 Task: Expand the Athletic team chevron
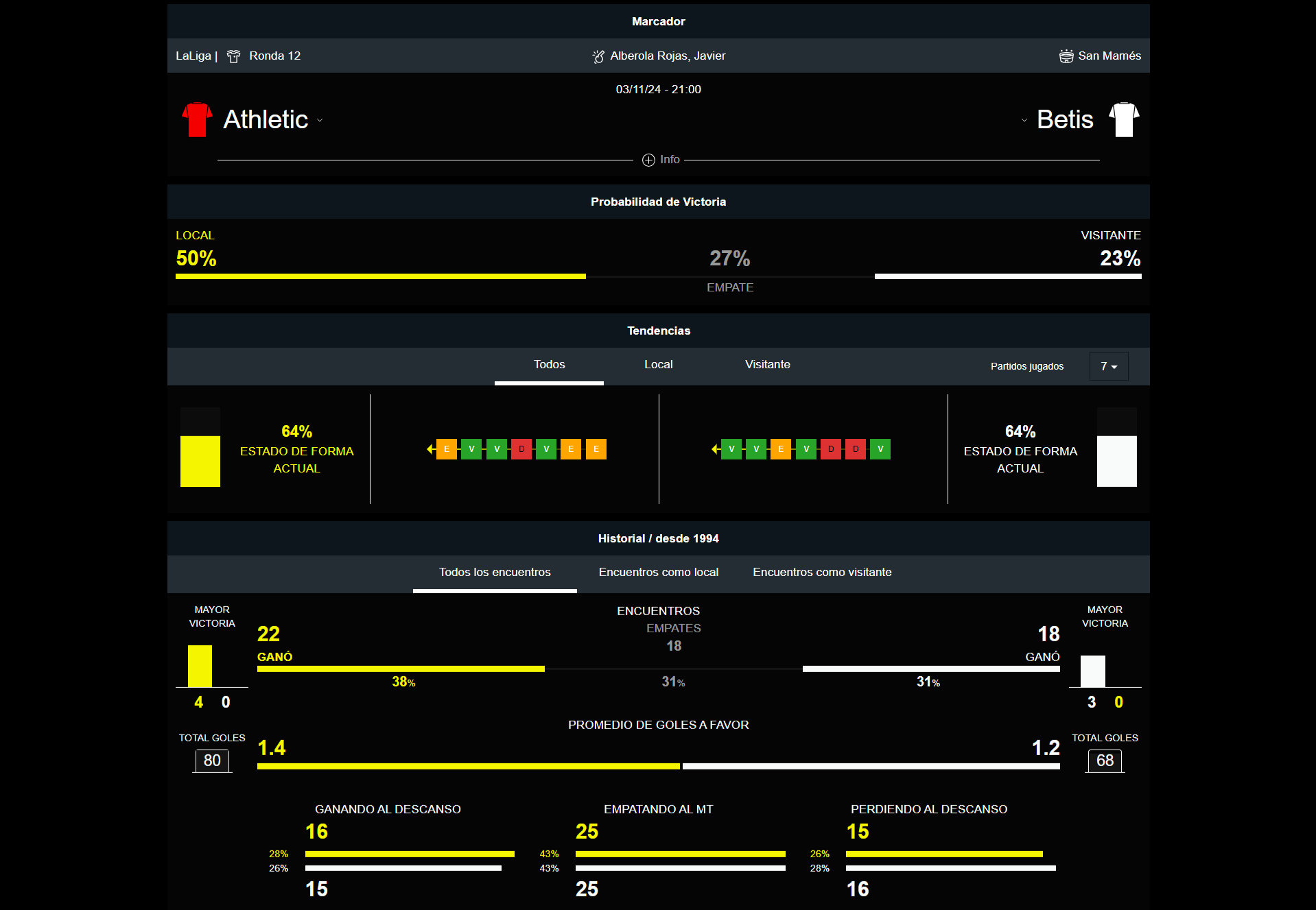pos(320,120)
